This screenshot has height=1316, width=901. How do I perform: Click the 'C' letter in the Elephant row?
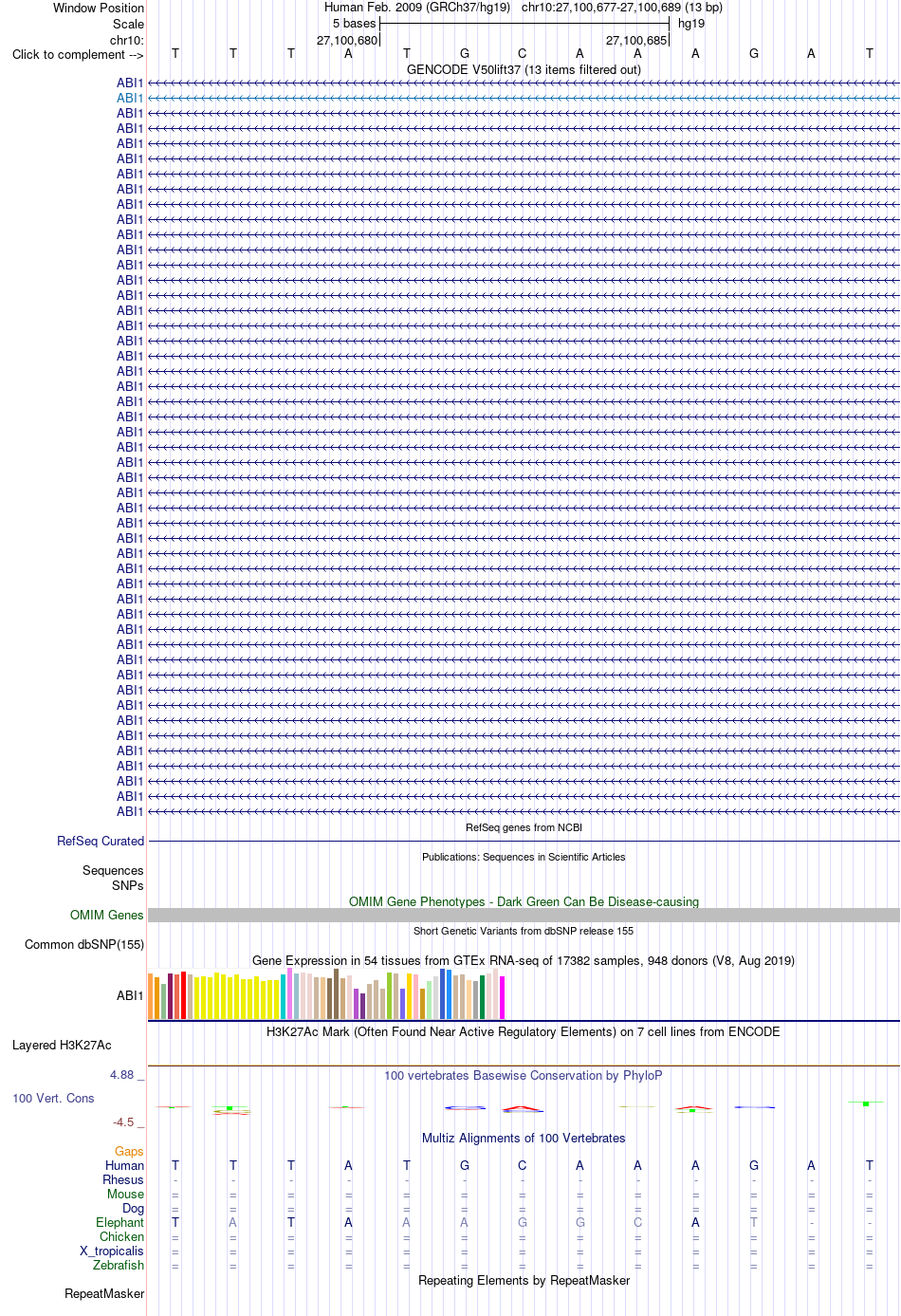point(638,1222)
